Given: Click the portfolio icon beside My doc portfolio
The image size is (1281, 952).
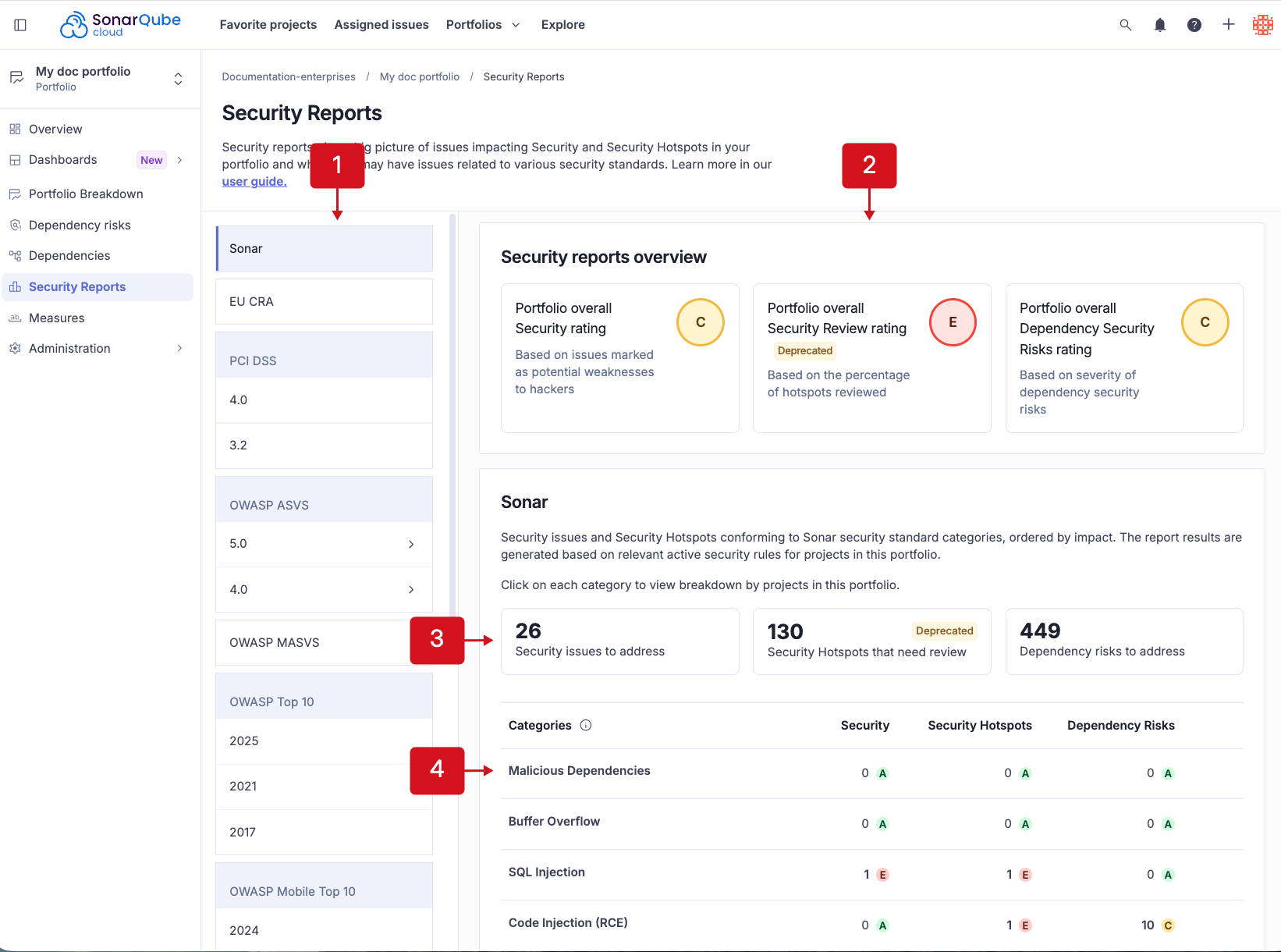Looking at the screenshot, I should click(x=16, y=78).
